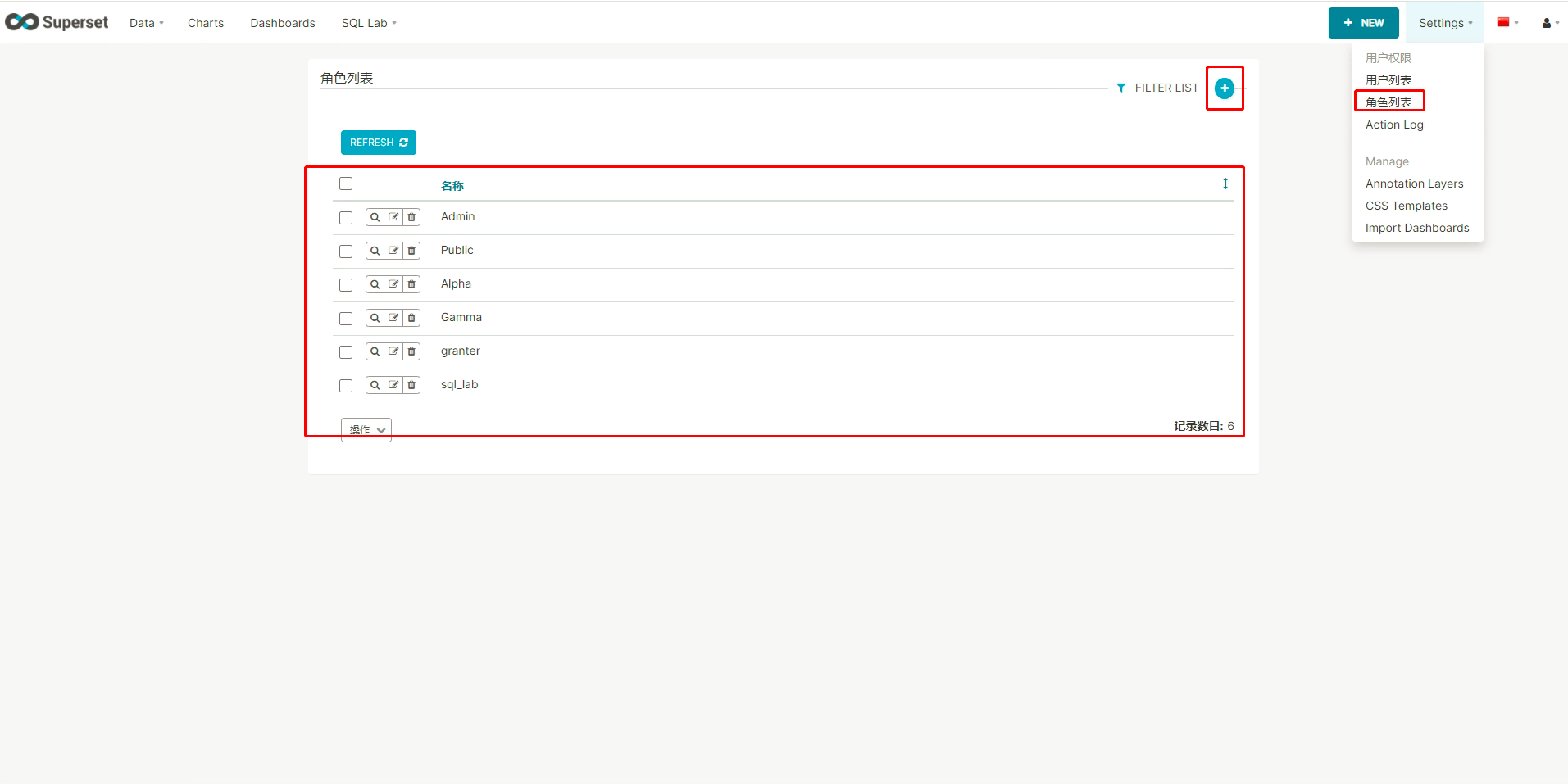Open the Data dropdown menu
The width and height of the screenshot is (1568, 784).
click(x=147, y=23)
